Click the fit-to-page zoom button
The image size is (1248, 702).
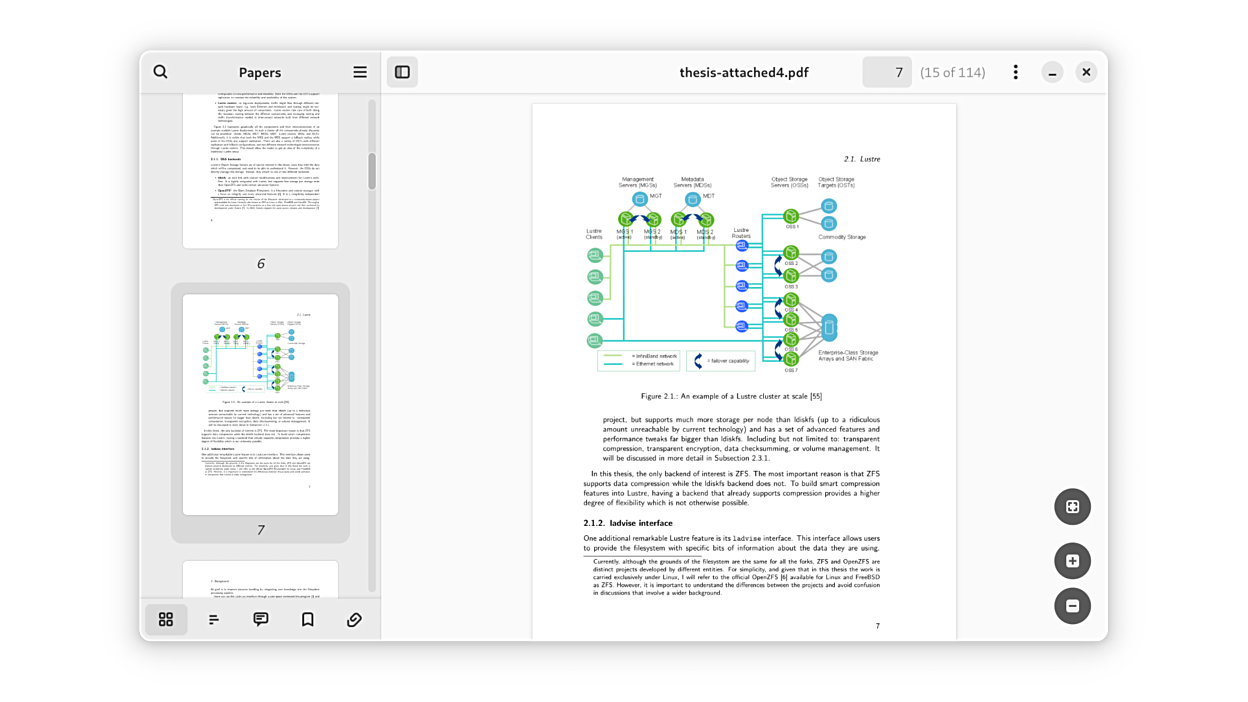(x=1072, y=507)
